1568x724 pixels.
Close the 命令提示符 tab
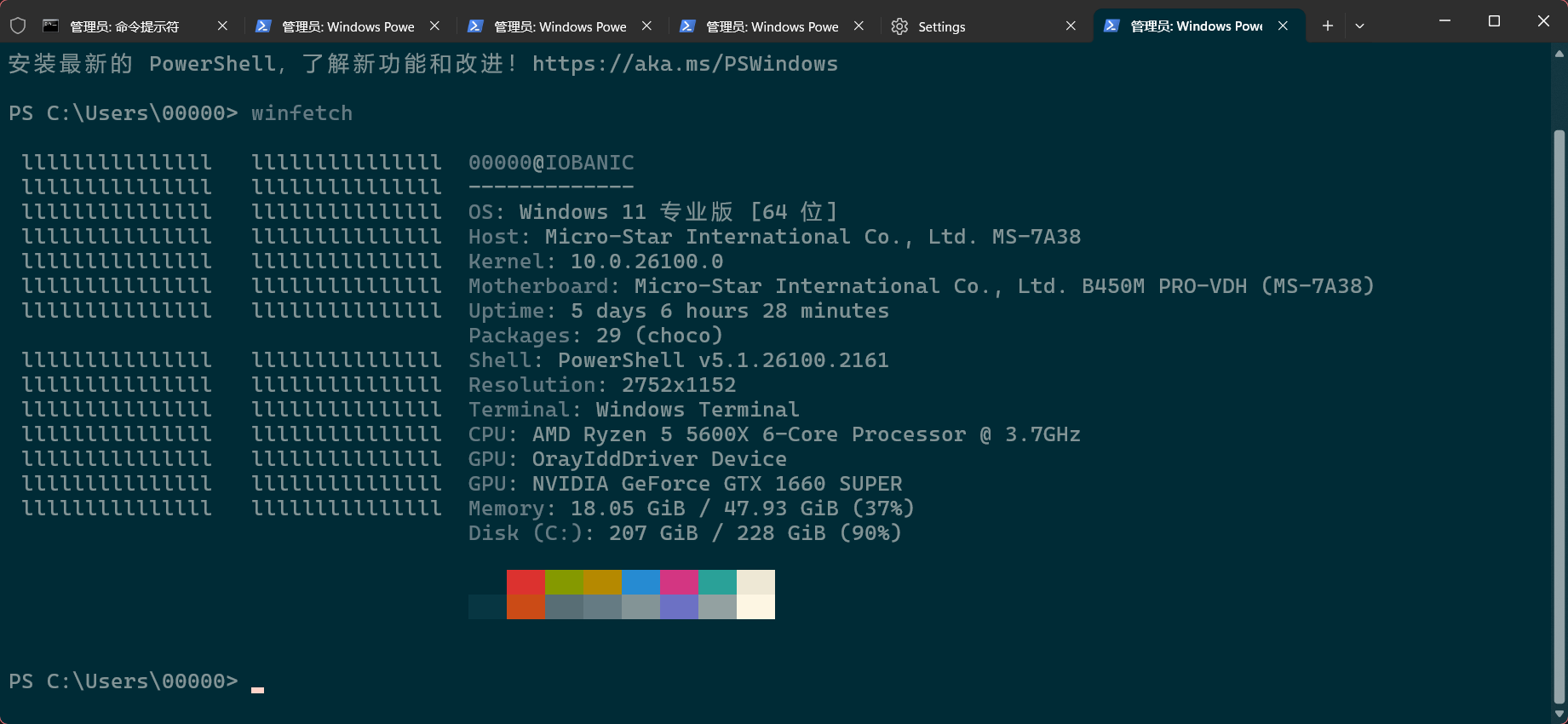coord(222,26)
